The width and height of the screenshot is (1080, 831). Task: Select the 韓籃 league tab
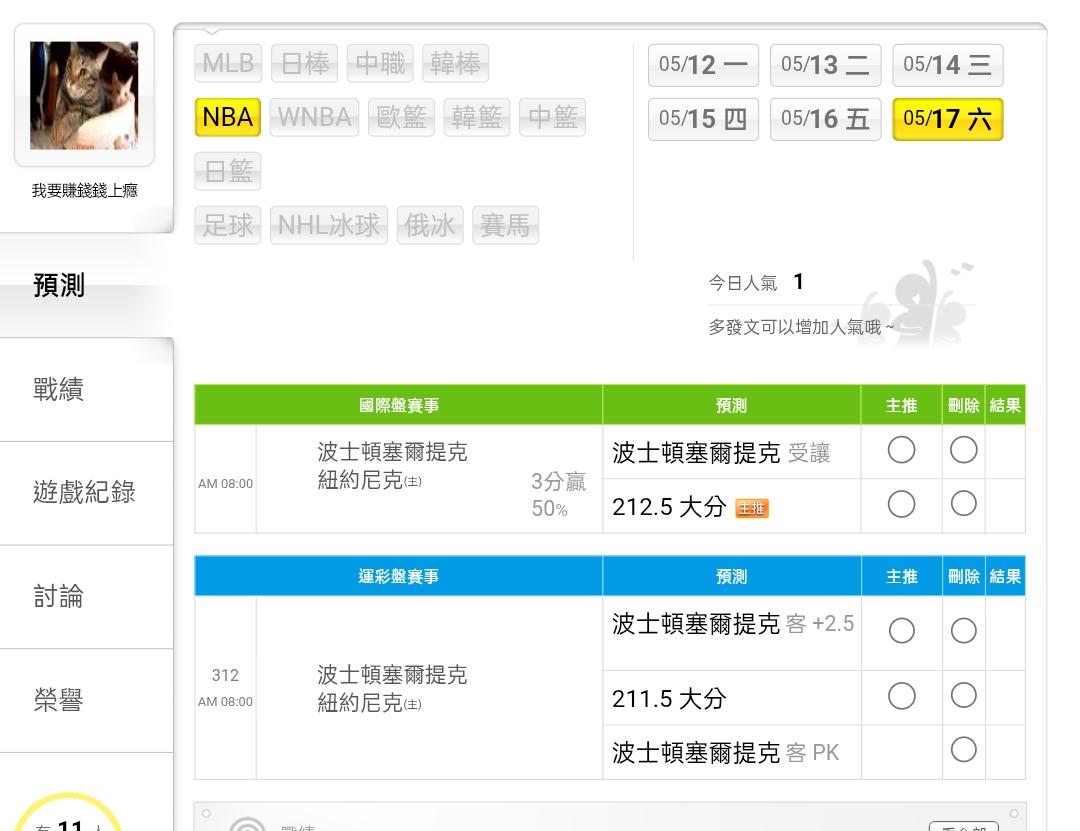[477, 117]
